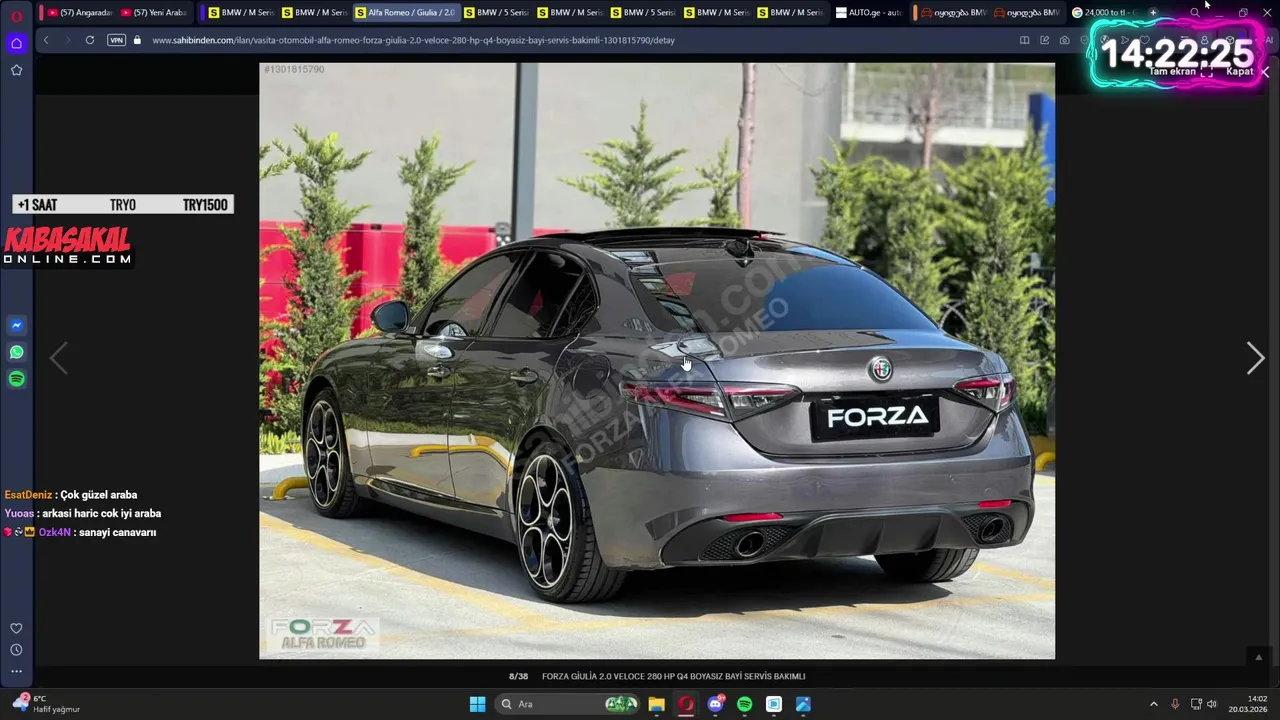This screenshot has width=1280, height=720.
Task: Click the microphone icon in system tray
Action: pyautogui.click(x=1175, y=704)
